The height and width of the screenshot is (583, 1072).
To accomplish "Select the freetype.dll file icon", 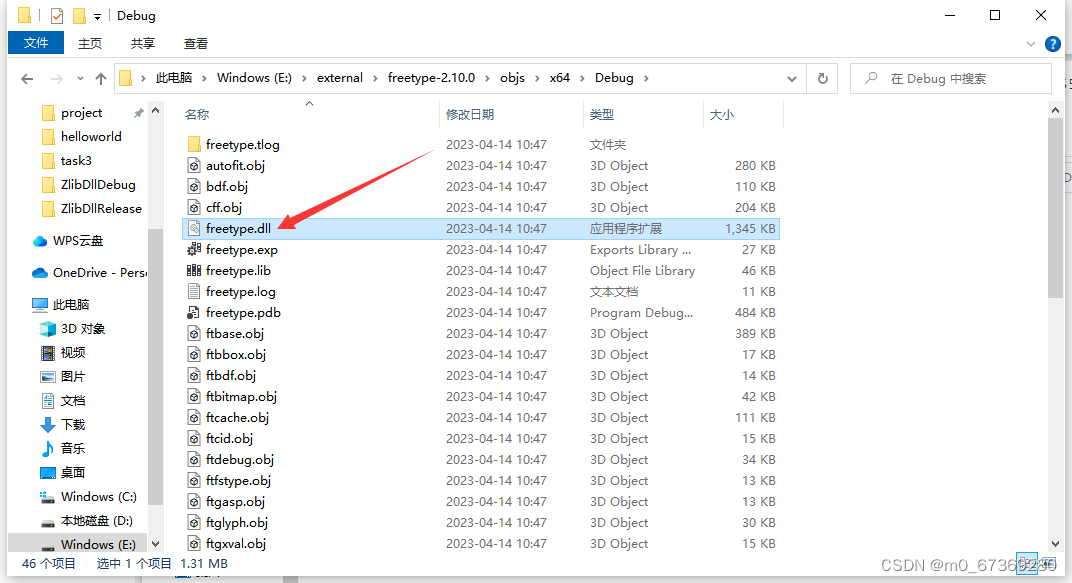I will (194, 228).
